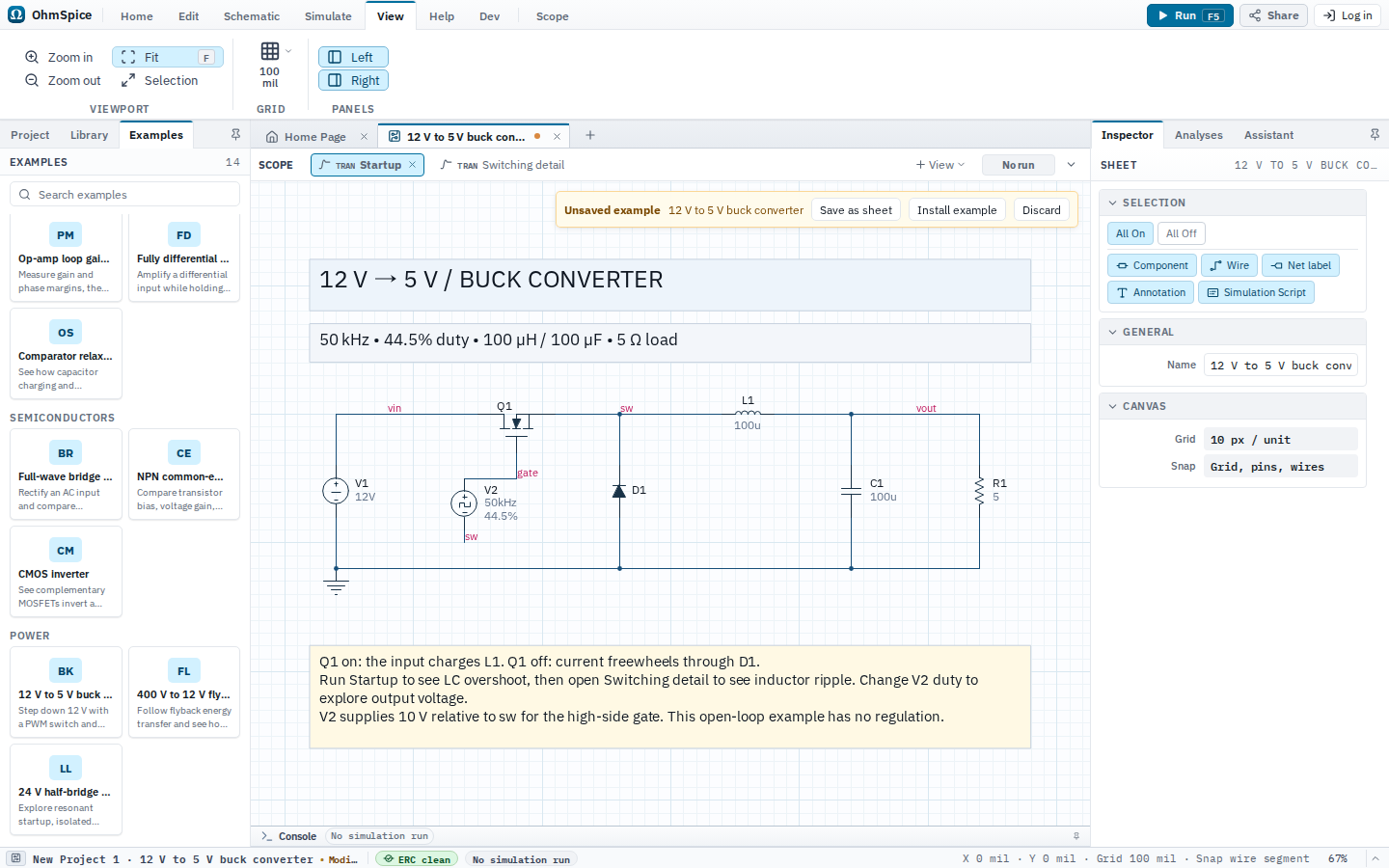The width and height of the screenshot is (1389, 868).
Task: Run the simulation
Action: pyautogui.click(x=1189, y=15)
